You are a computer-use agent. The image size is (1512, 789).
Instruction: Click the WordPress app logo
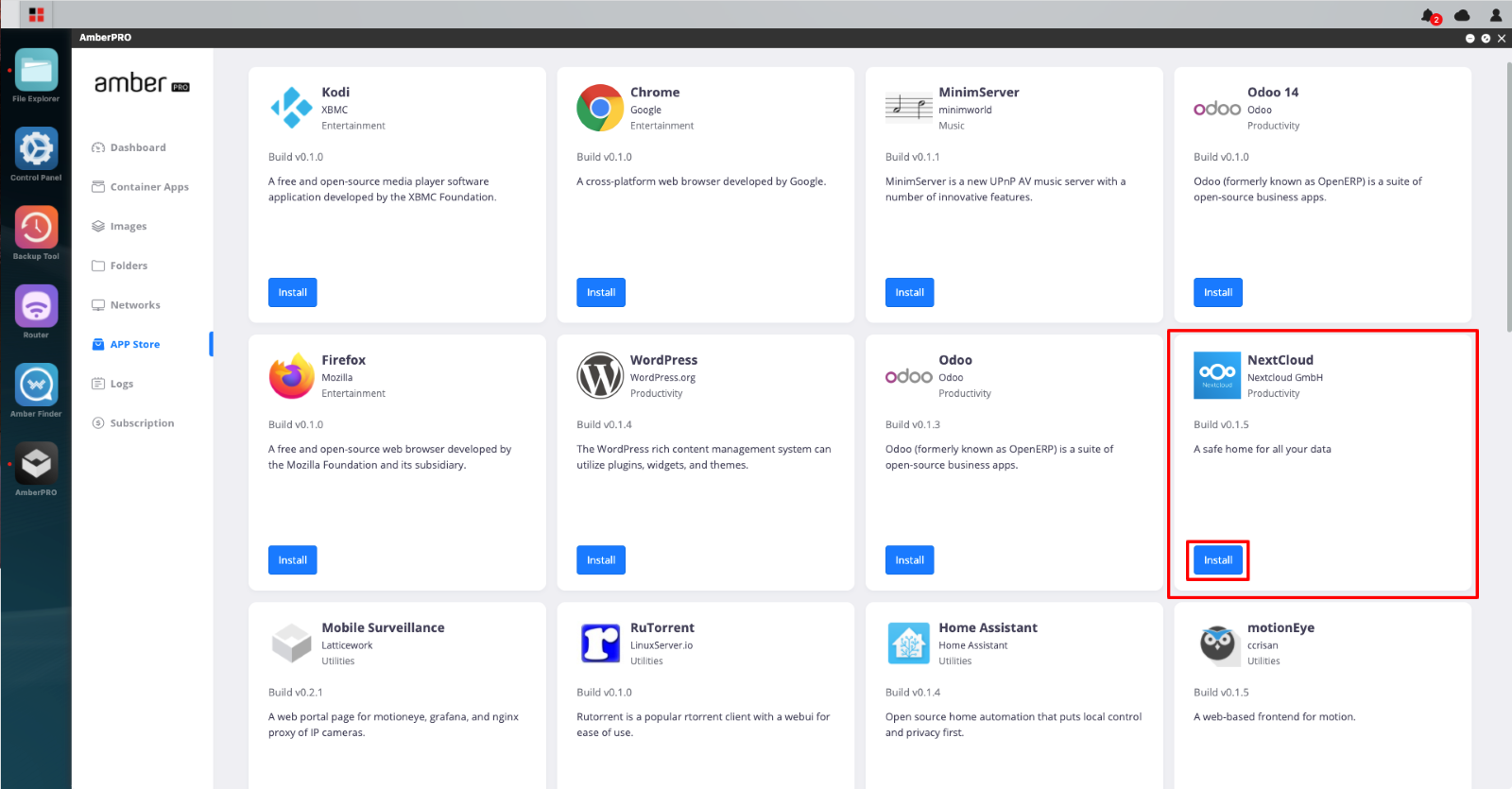tap(600, 376)
